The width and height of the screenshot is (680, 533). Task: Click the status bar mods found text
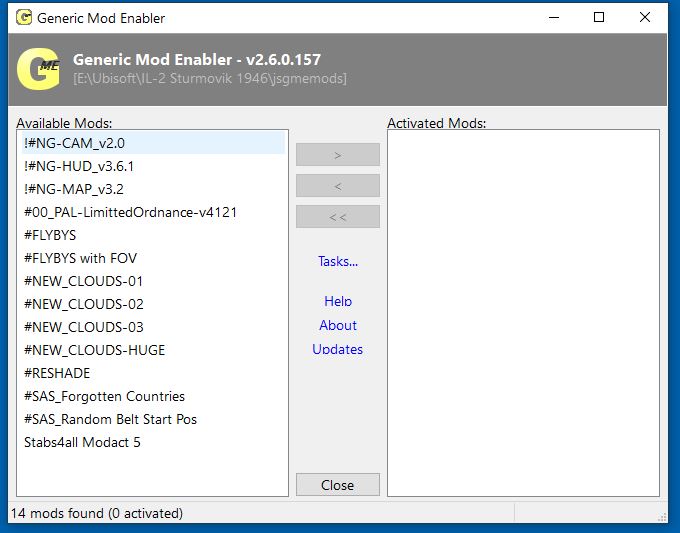(97, 513)
